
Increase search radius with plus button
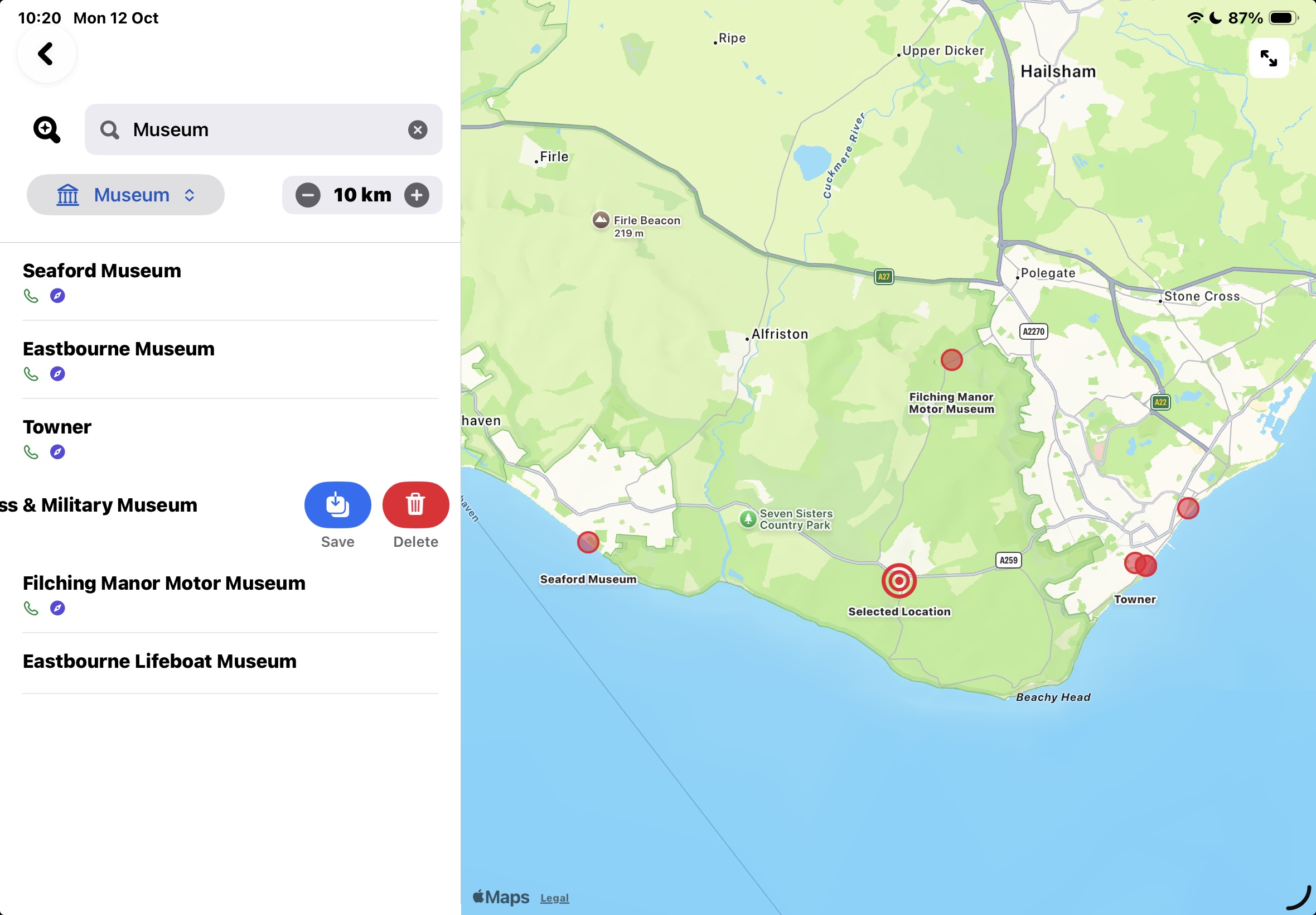click(x=417, y=195)
